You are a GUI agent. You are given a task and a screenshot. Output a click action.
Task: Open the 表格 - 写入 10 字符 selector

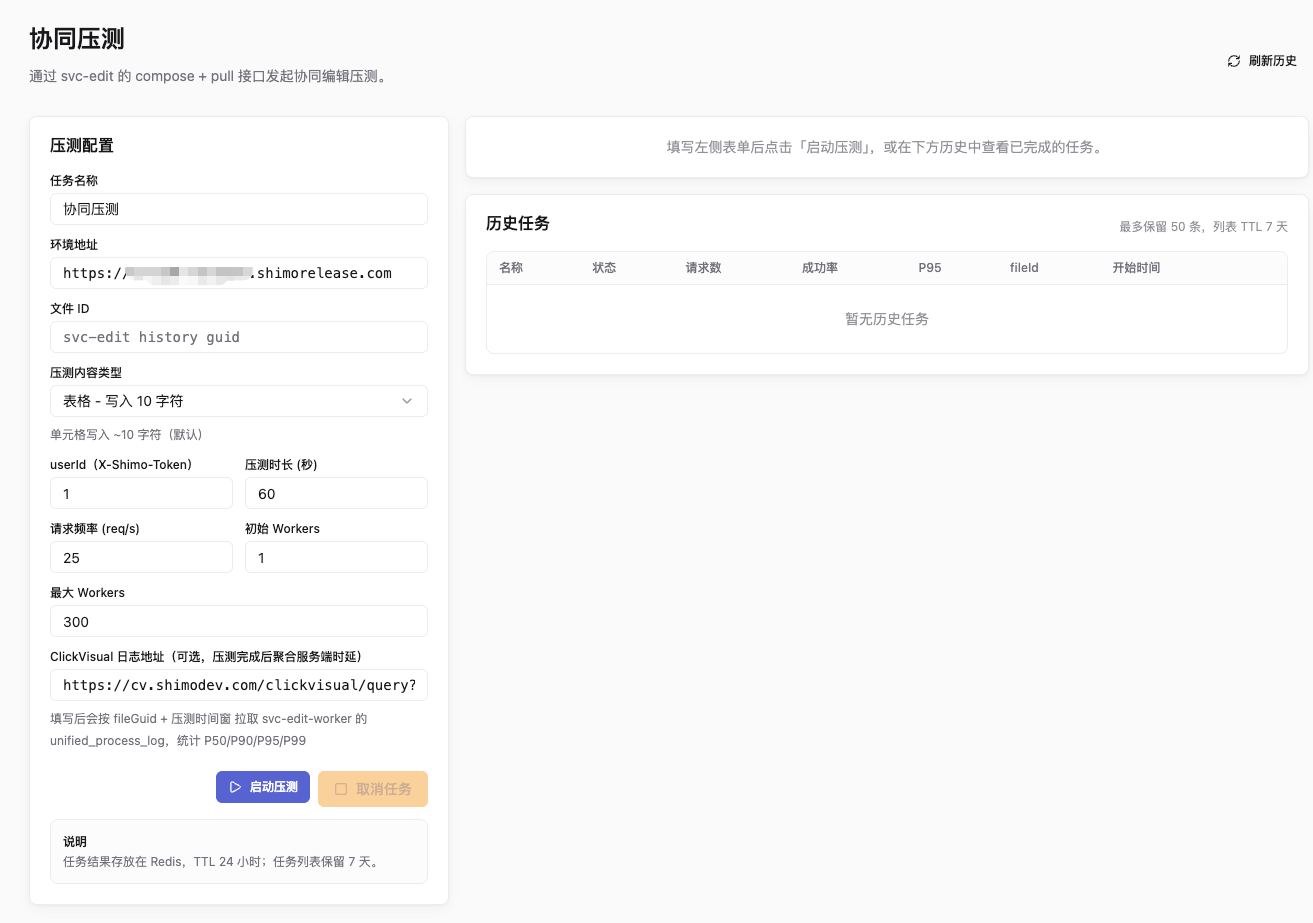coord(239,401)
